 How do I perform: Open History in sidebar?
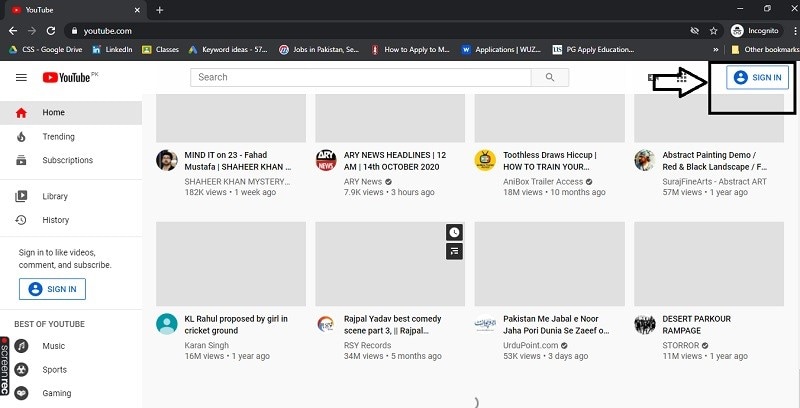pos(71,220)
